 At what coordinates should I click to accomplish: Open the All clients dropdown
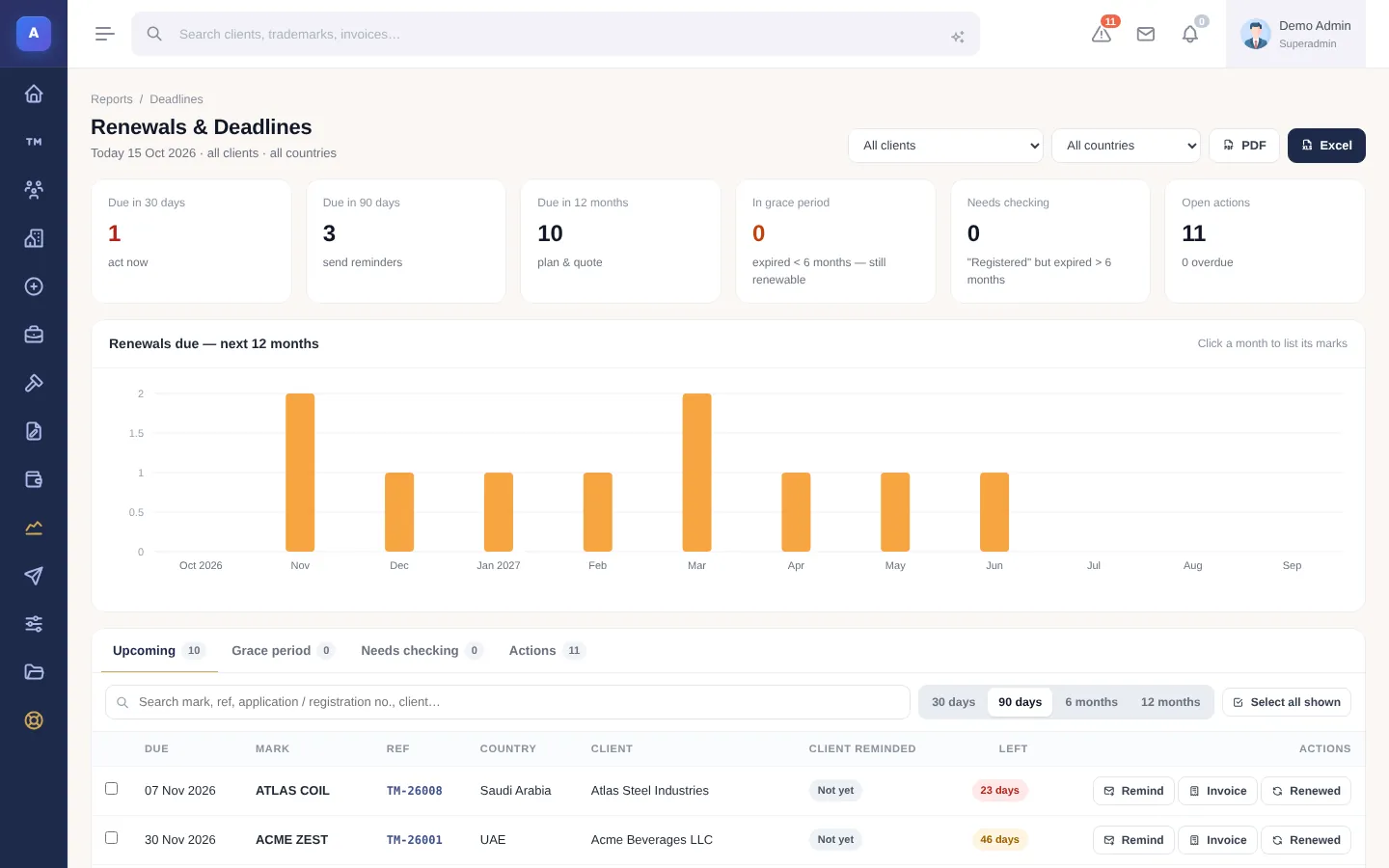point(945,146)
